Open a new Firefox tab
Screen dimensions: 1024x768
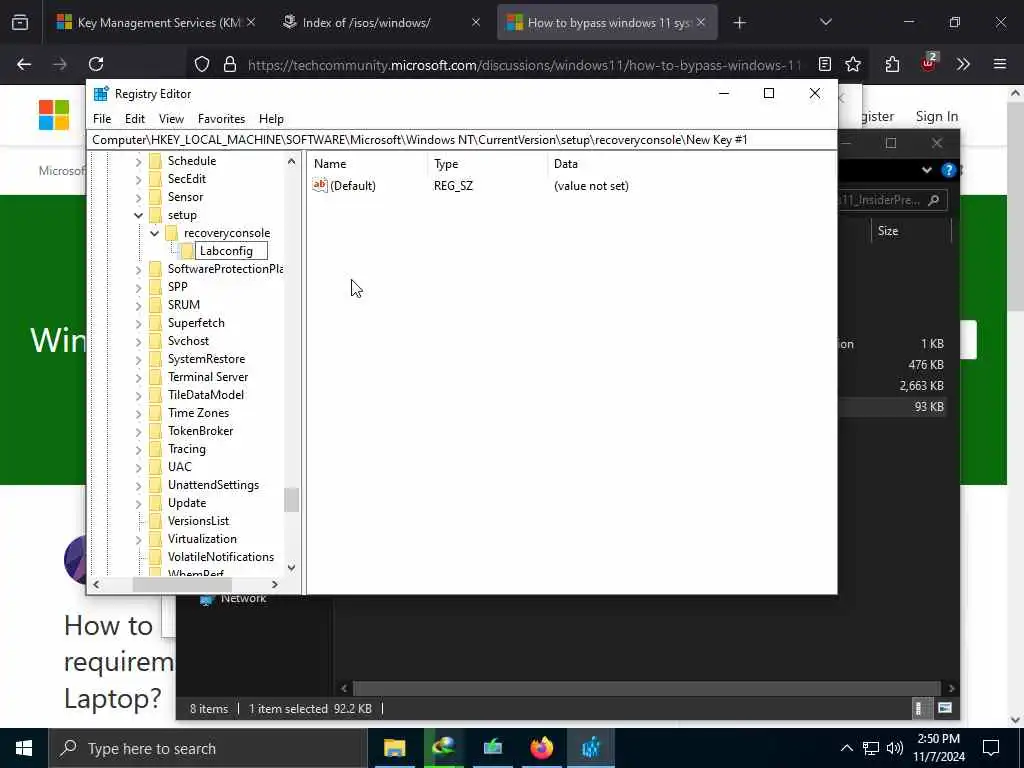click(x=739, y=23)
